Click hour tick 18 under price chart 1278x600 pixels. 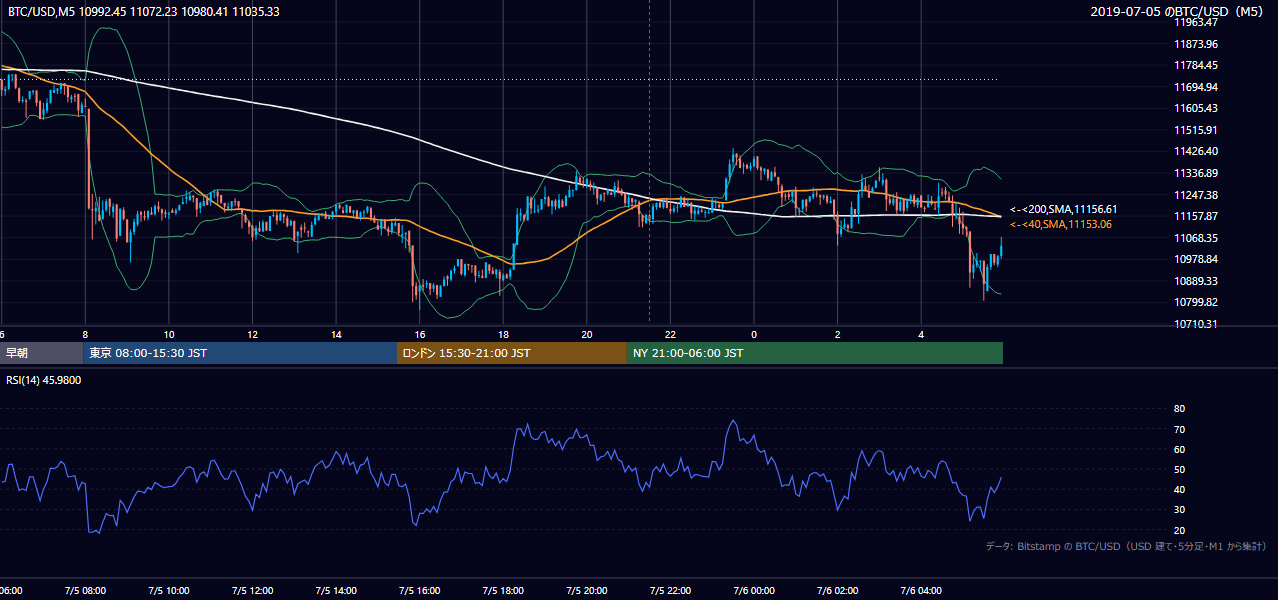point(503,335)
